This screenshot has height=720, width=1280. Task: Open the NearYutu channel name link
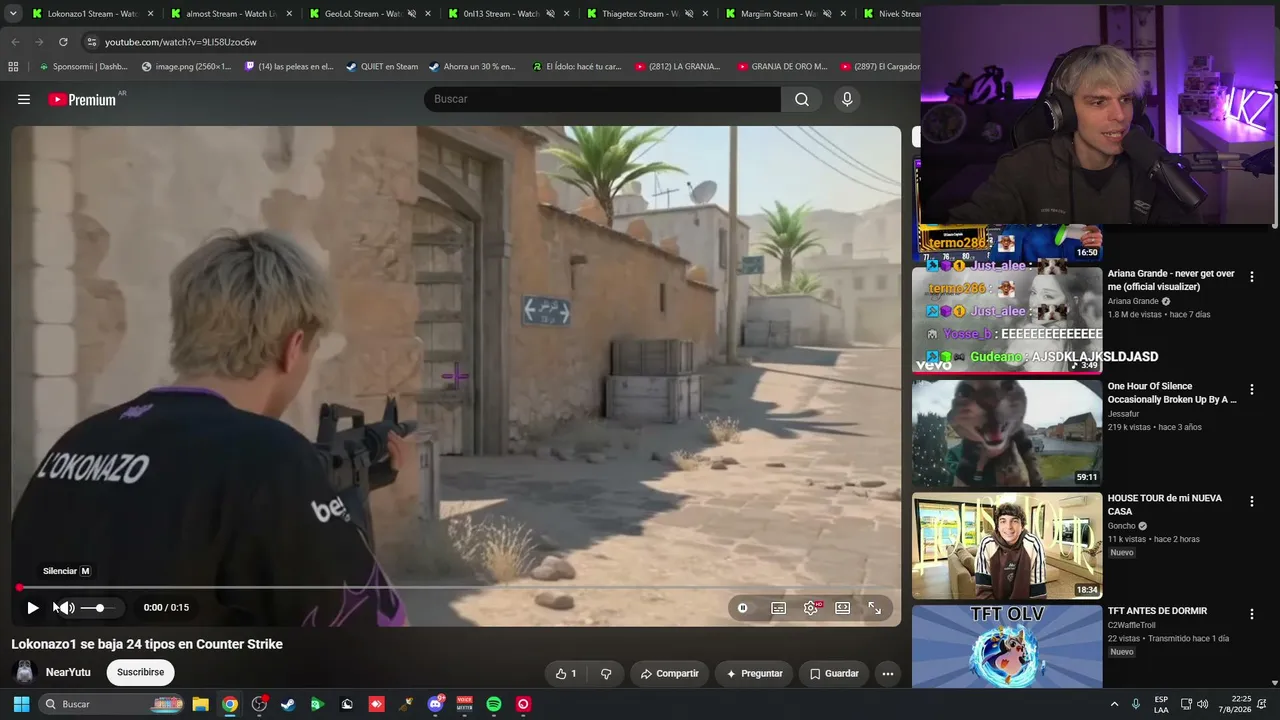click(x=68, y=672)
